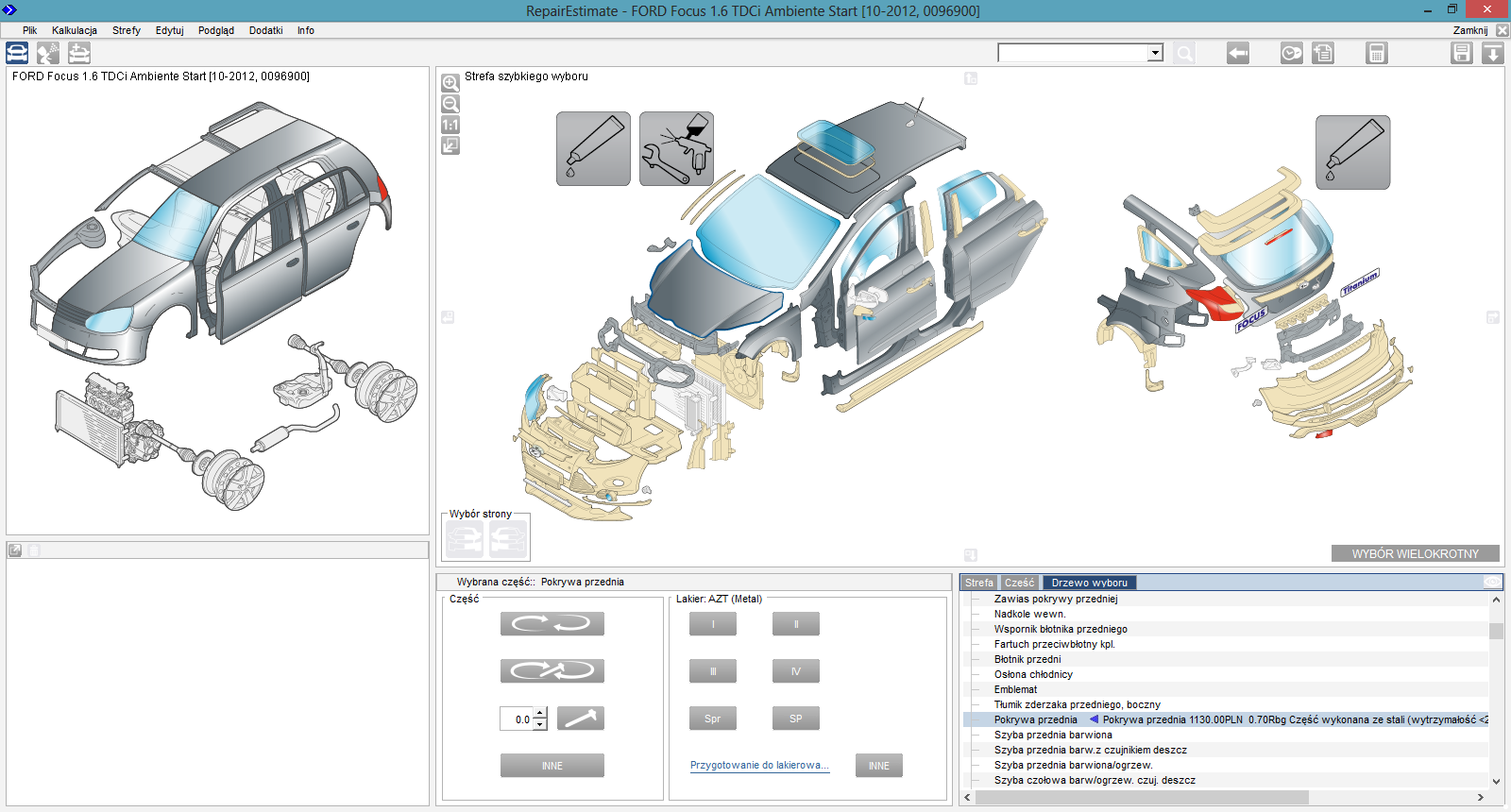This screenshot has height=812, width=1511.
Task: Select tree item Szyba przednia barwiona
Action: pyautogui.click(x=1053, y=735)
